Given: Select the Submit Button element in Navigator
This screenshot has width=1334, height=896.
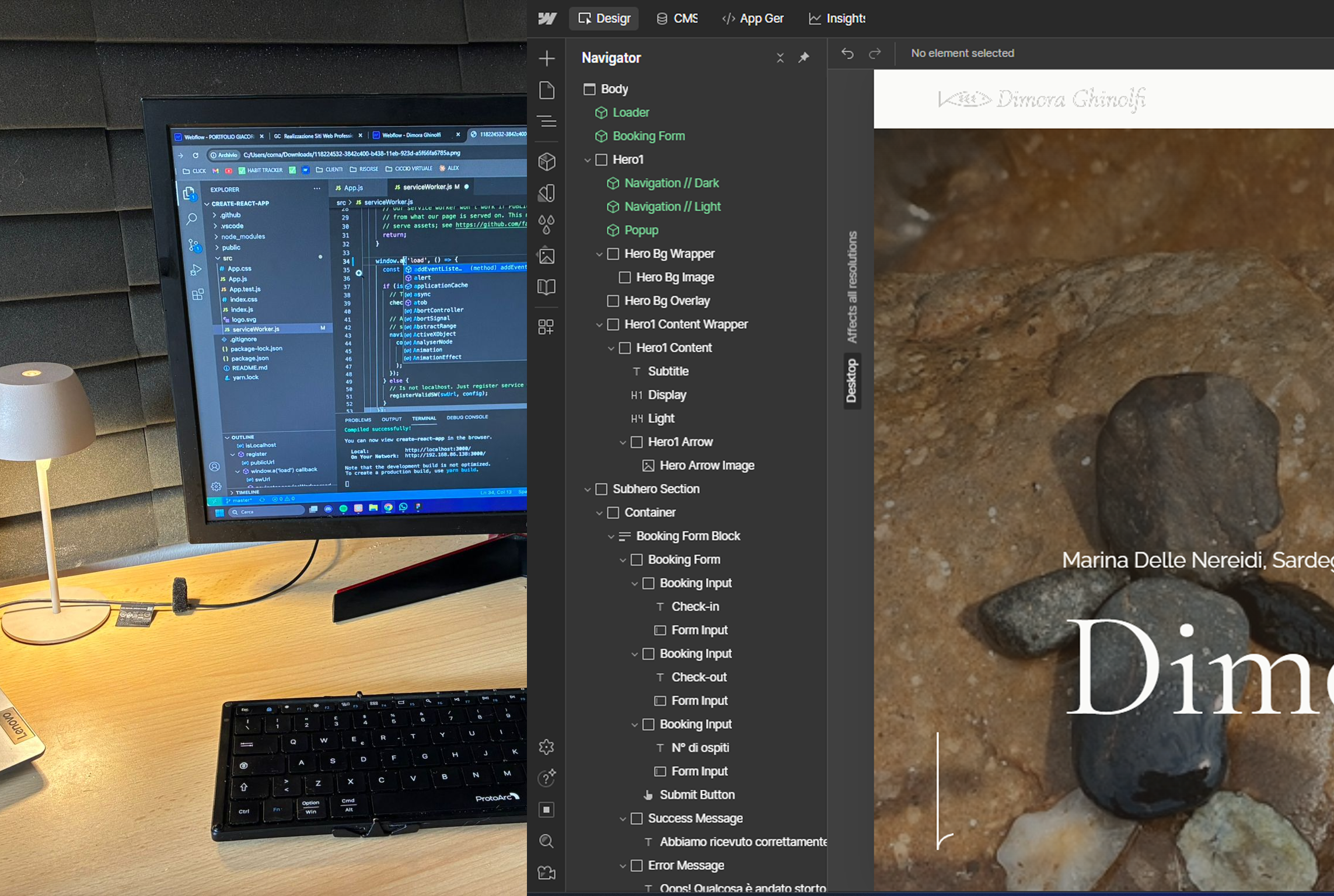Looking at the screenshot, I should pyautogui.click(x=697, y=794).
